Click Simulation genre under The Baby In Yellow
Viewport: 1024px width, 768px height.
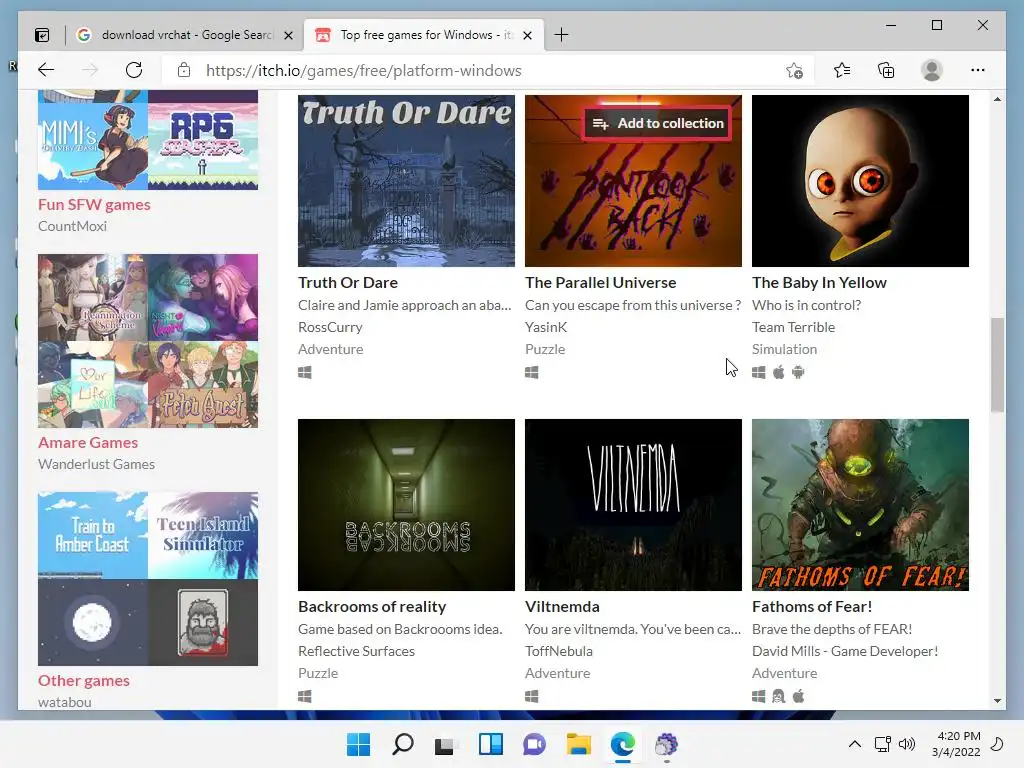[784, 349]
